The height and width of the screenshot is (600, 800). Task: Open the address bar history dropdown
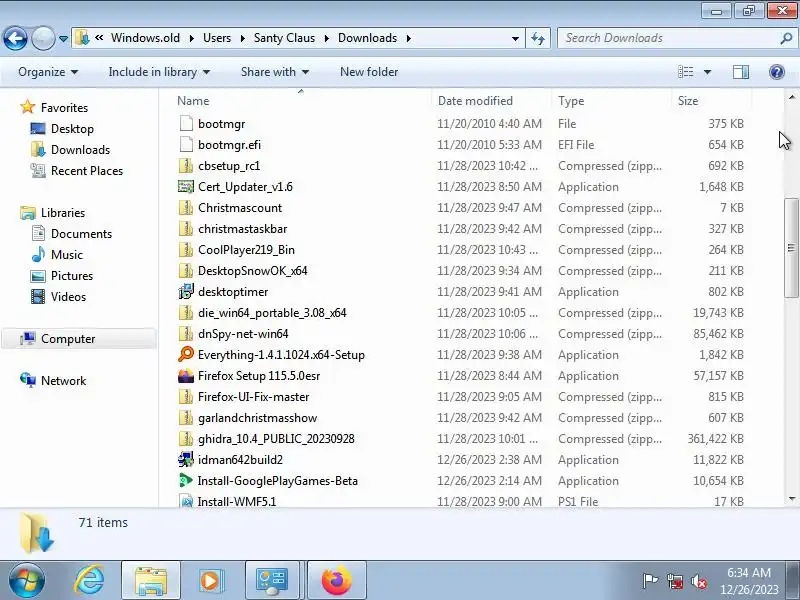point(515,38)
